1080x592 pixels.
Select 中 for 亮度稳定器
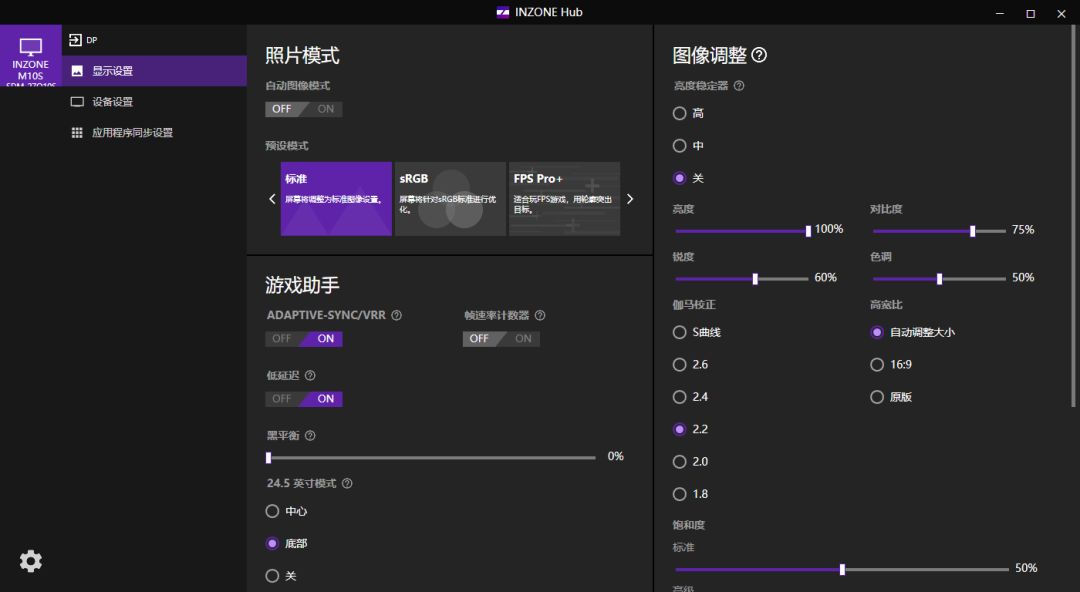680,145
